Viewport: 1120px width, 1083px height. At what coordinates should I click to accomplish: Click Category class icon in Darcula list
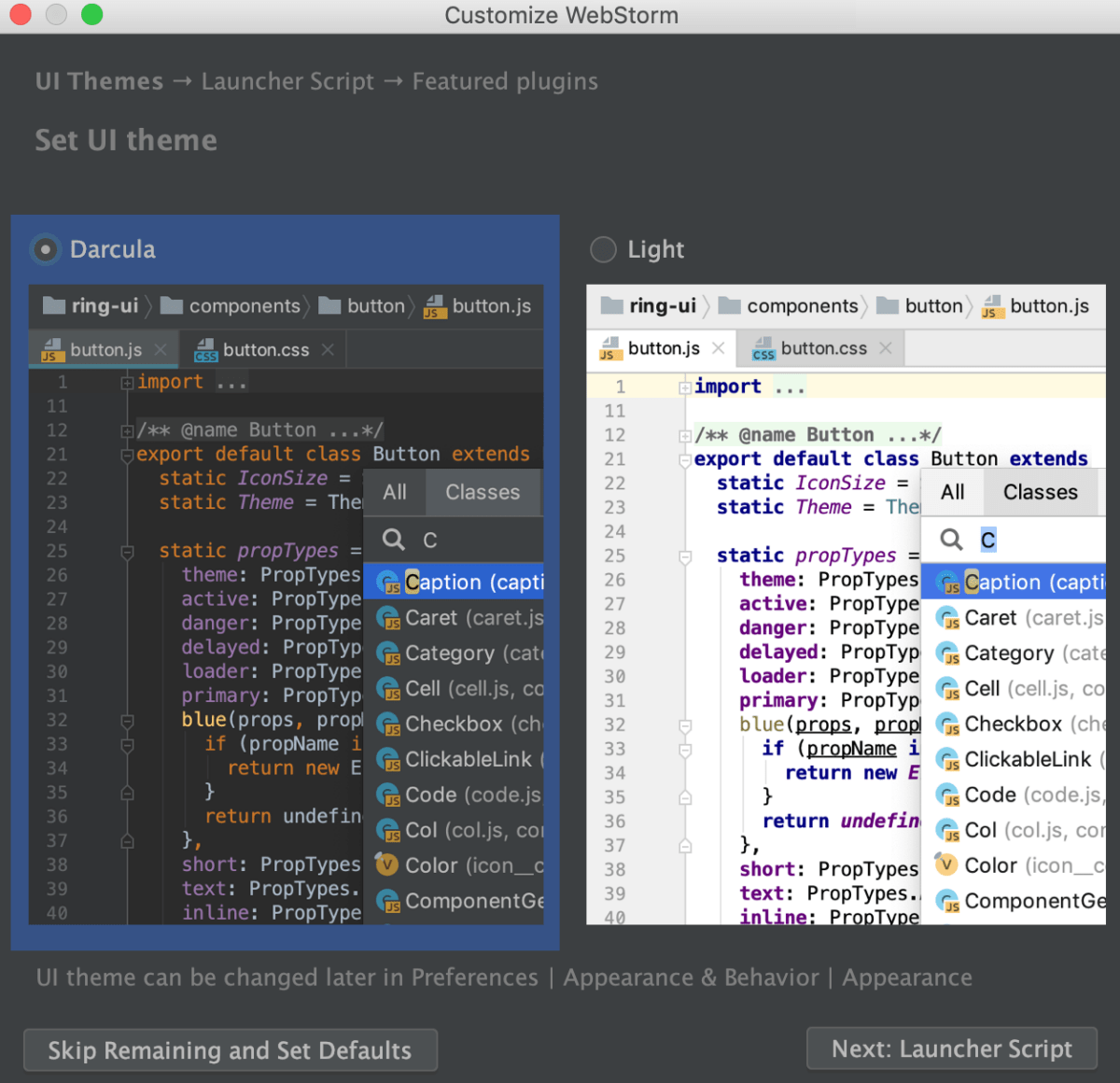(x=388, y=654)
